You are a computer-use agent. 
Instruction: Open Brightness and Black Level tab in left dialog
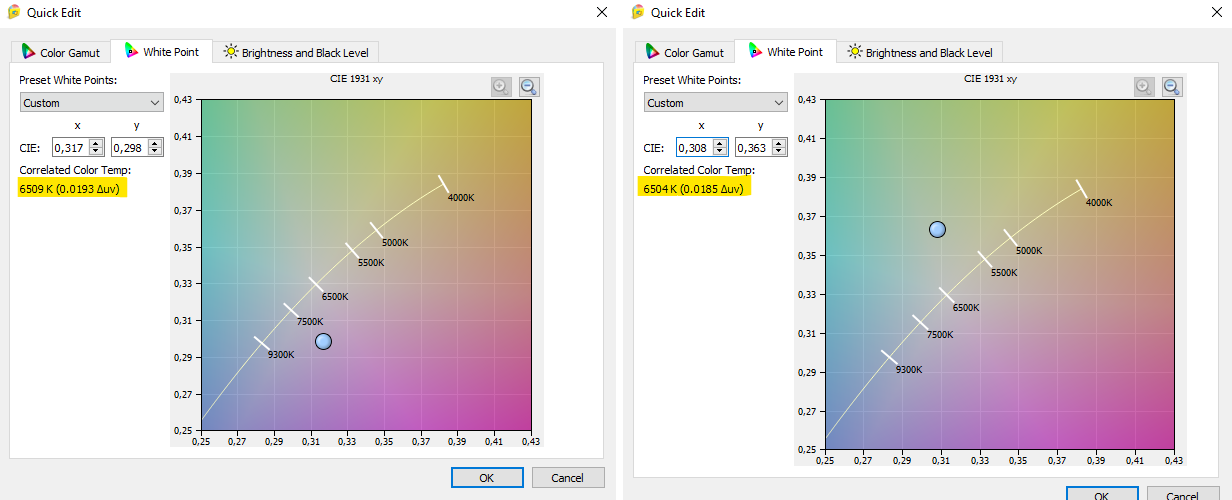pos(297,52)
